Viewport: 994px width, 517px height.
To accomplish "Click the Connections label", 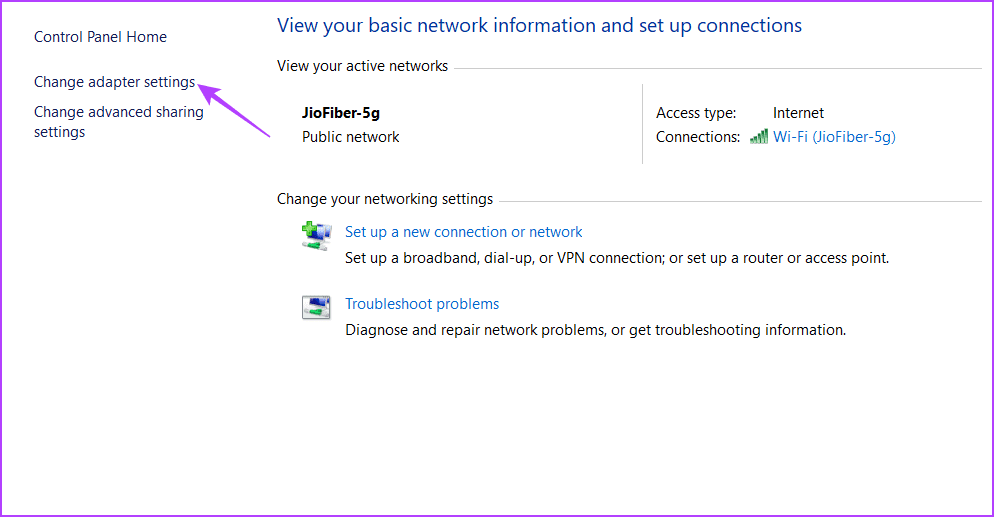I will click(x=698, y=137).
